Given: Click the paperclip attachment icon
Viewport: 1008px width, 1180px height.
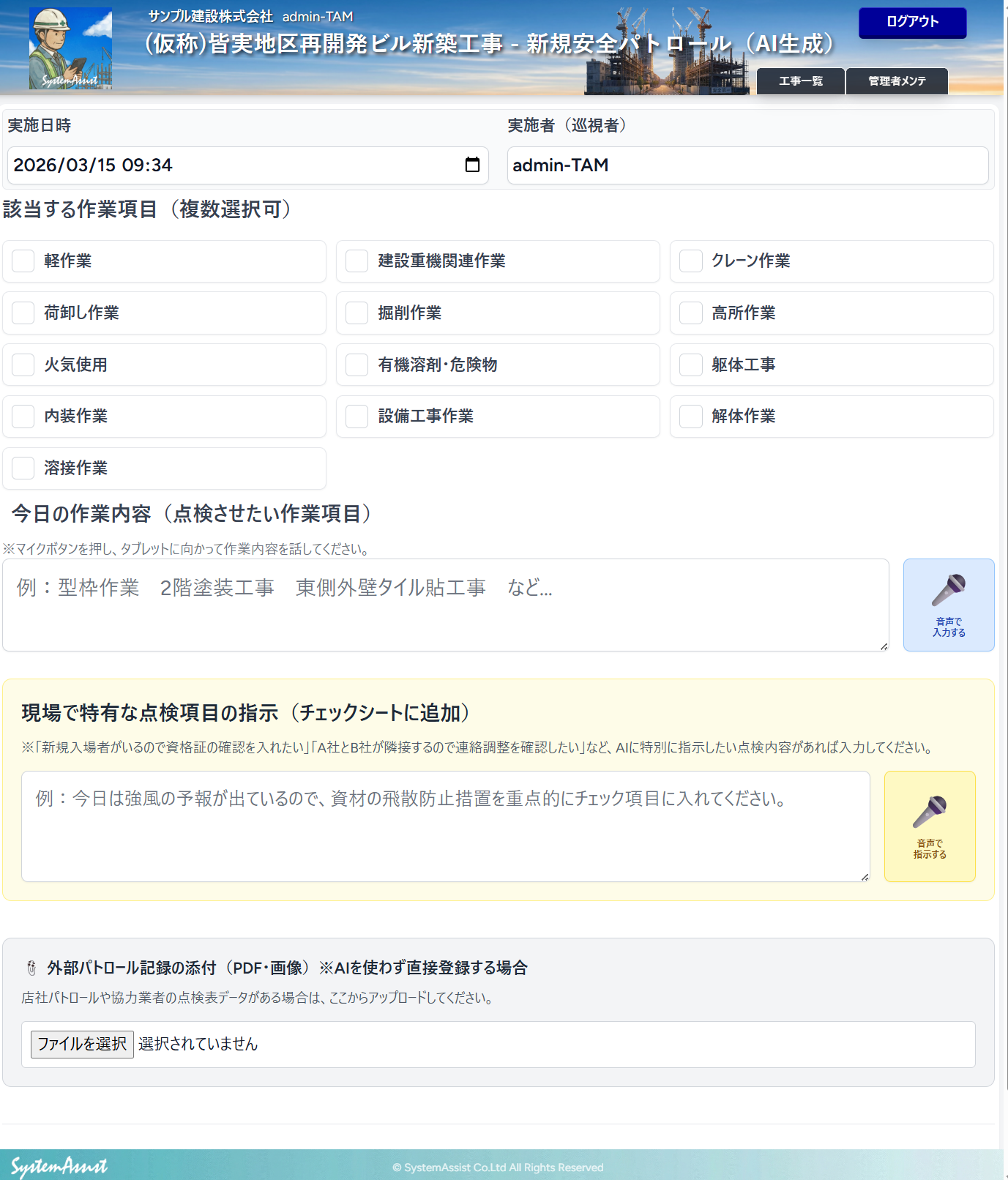Looking at the screenshot, I should pos(31,968).
